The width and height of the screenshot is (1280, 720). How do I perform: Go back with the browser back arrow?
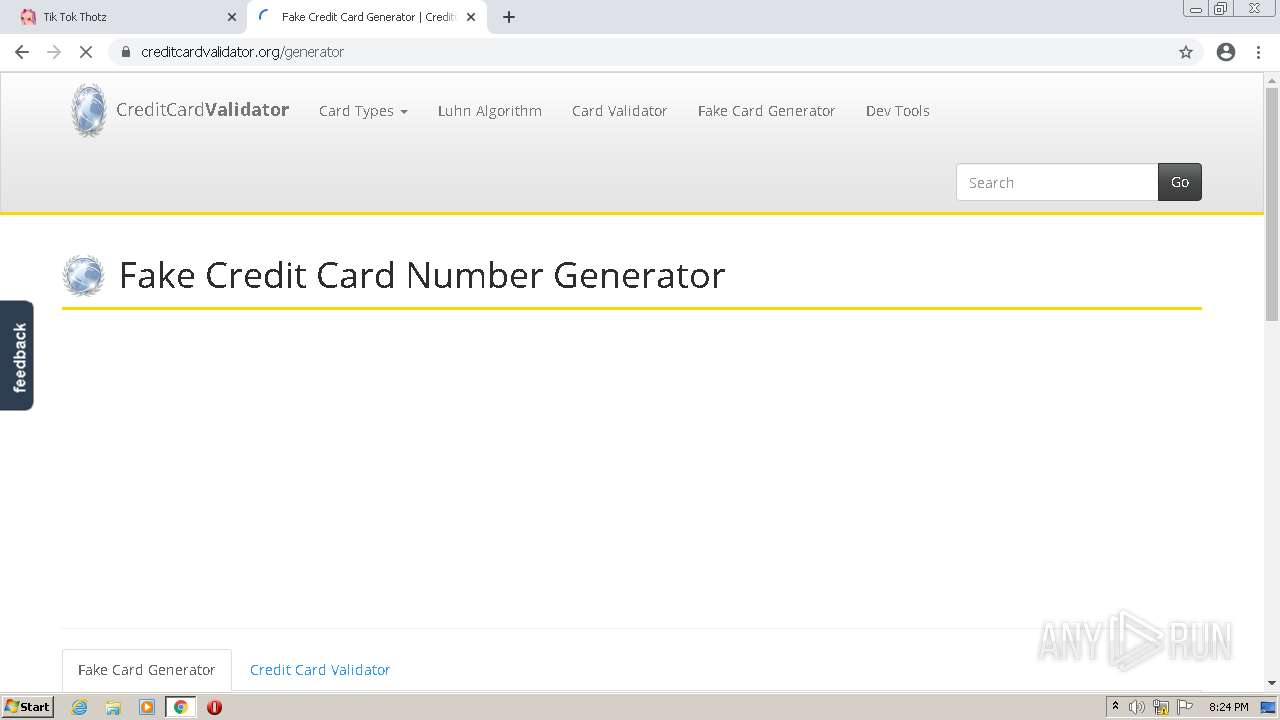(22, 52)
